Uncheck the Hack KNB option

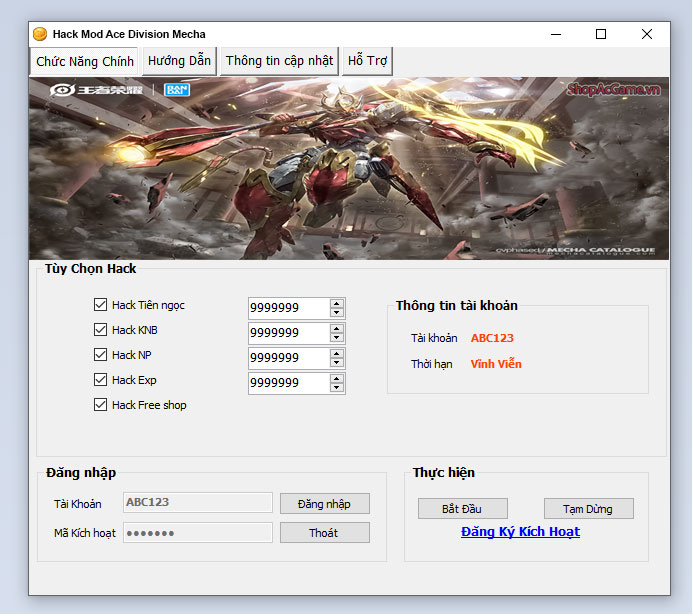[100, 330]
